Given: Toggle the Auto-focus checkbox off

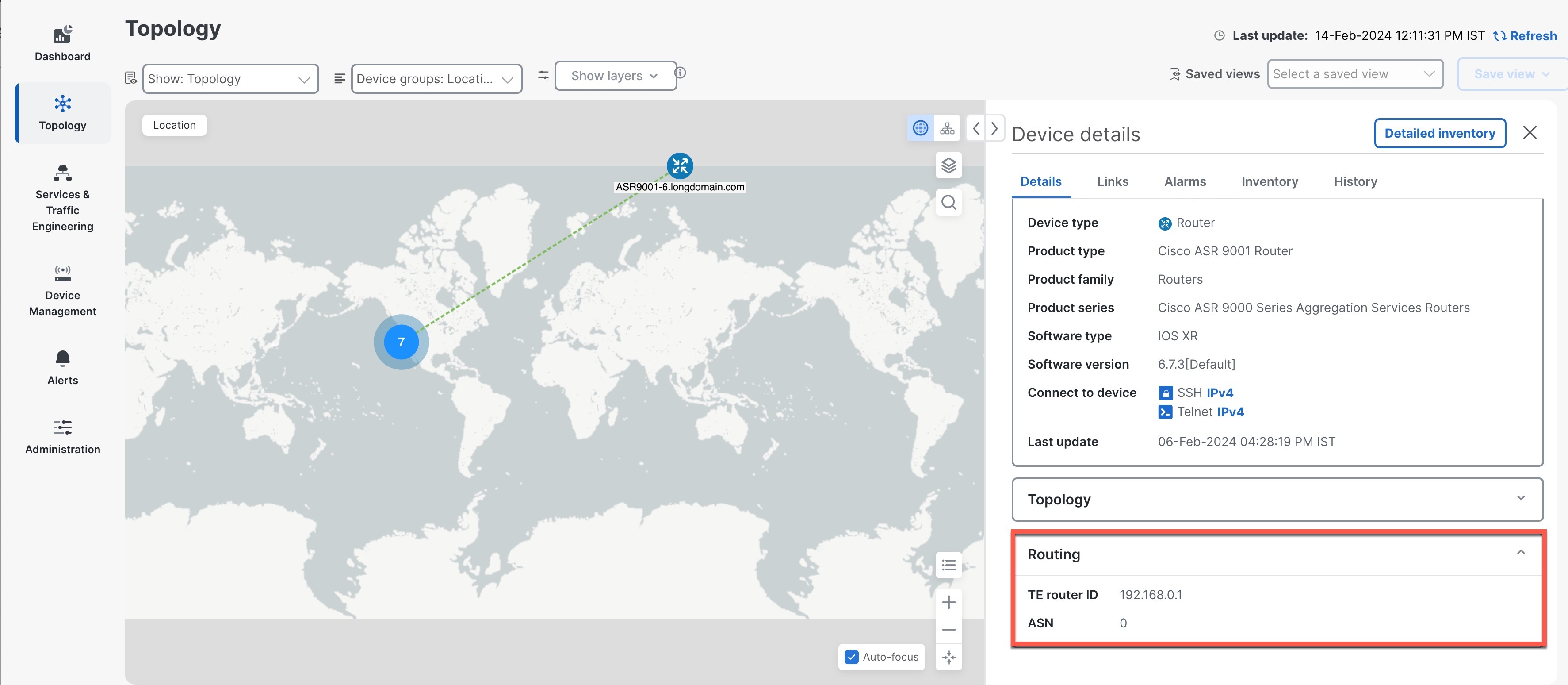Looking at the screenshot, I should [851, 657].
